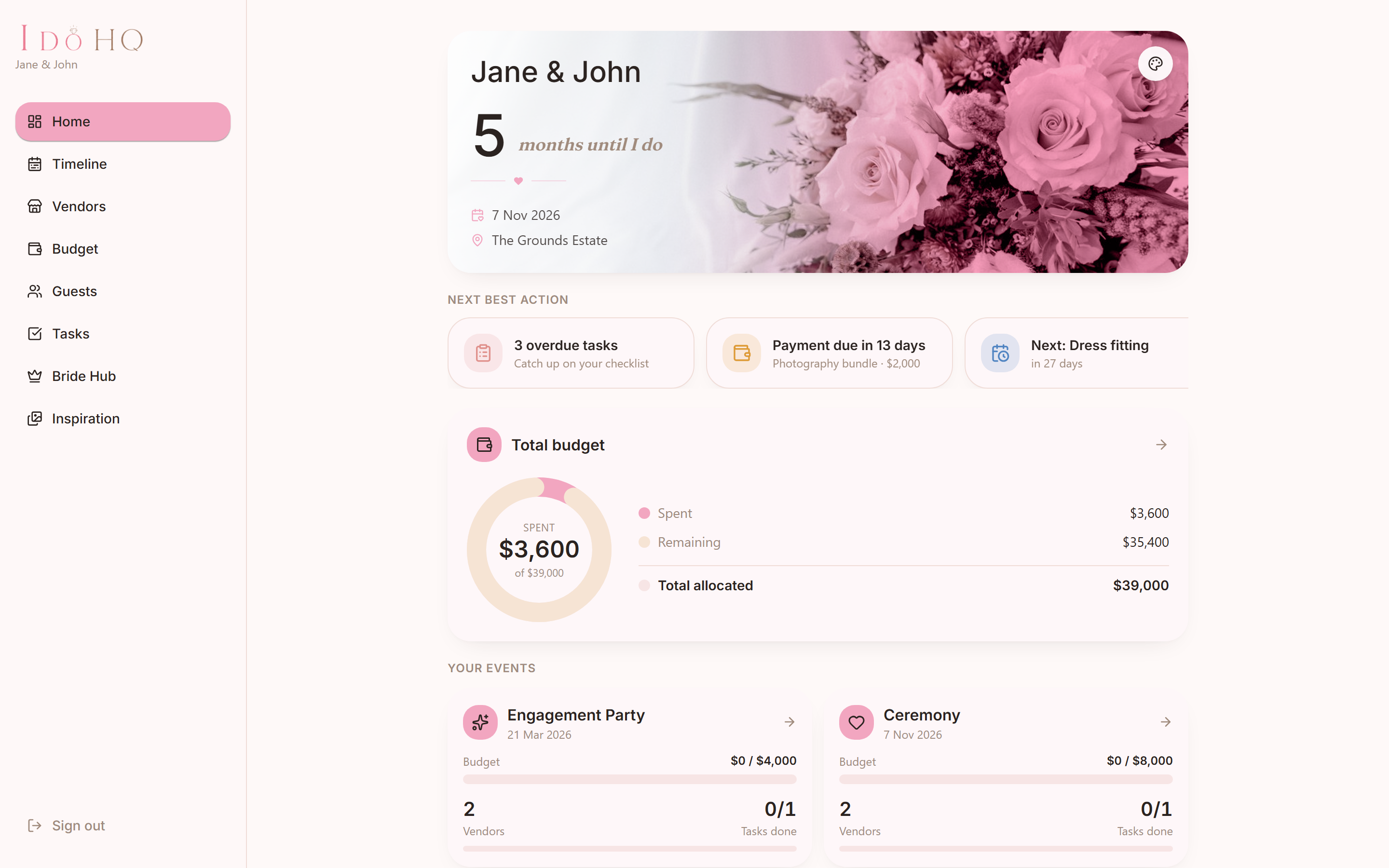Screen dimensions: 1389x868
Task: Click the dress fitting calendar-clock icon
Action: tap(1000, 353)
